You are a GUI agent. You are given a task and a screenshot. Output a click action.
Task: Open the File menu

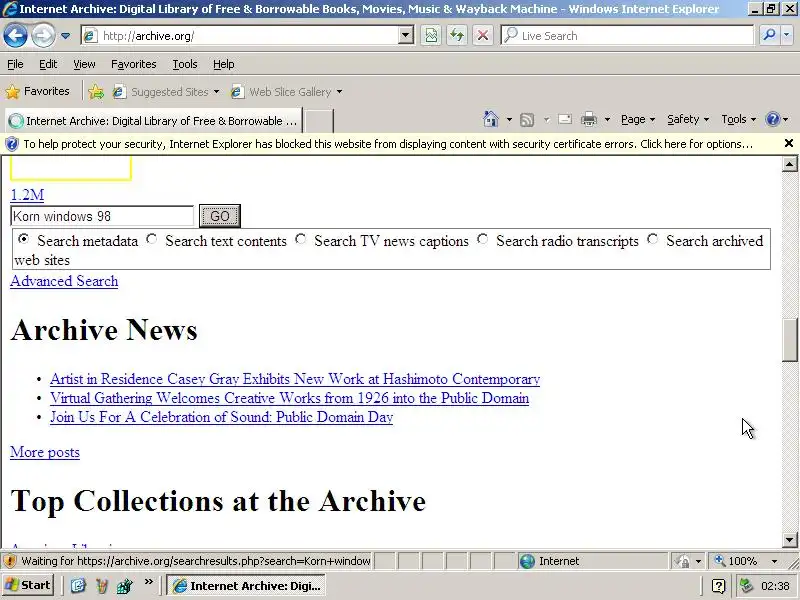tap(15, 64)
